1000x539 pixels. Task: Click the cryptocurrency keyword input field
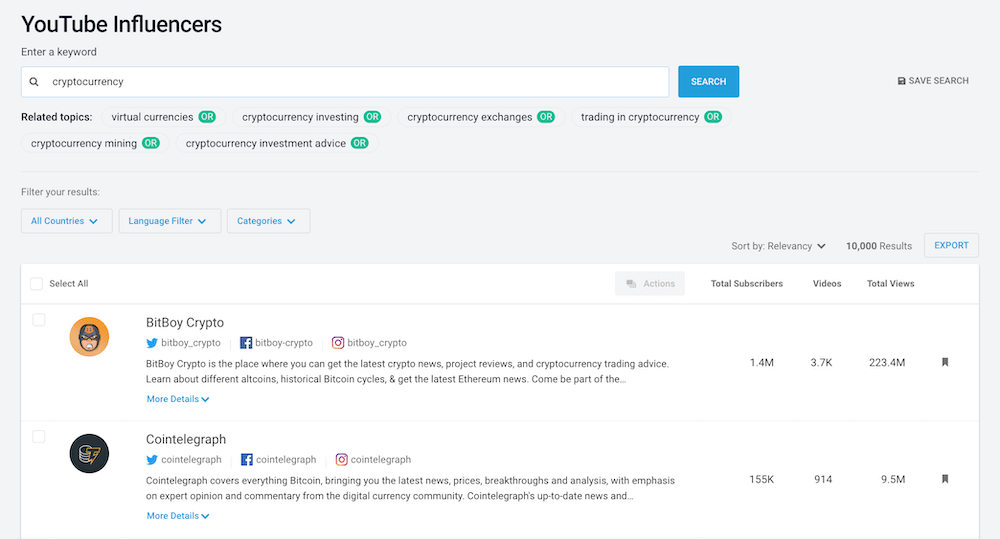(x=345, y=82)
